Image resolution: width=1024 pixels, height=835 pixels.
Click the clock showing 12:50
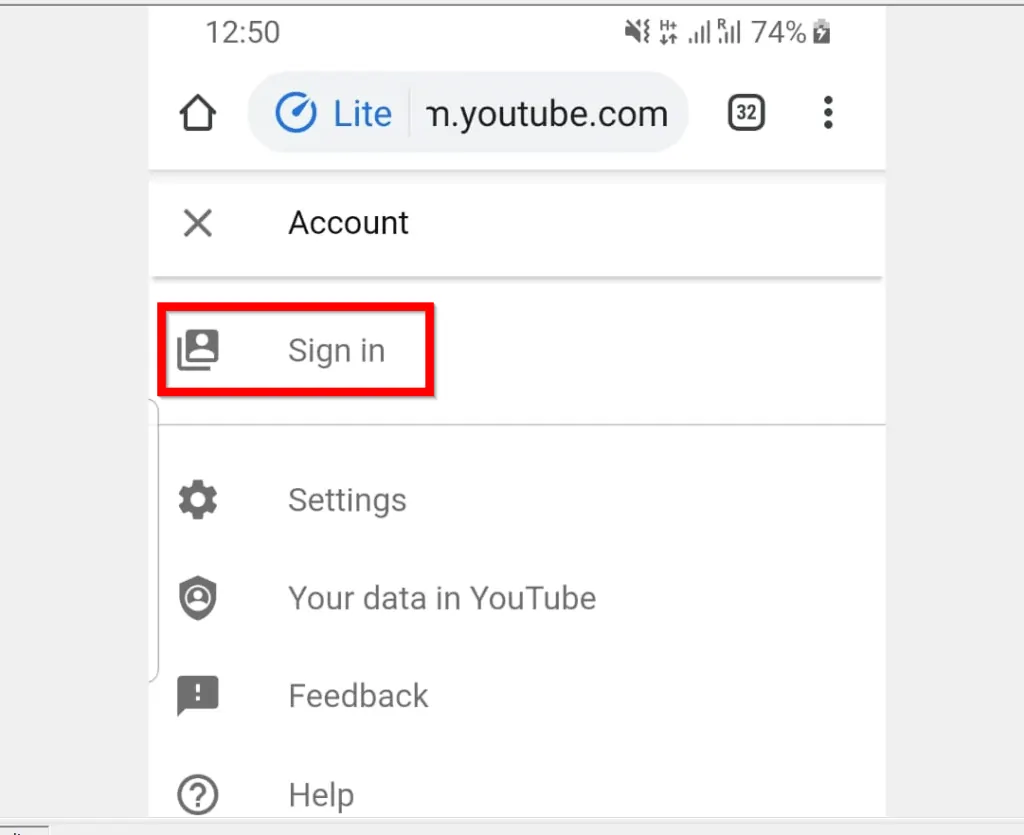[x=242, y=32]
